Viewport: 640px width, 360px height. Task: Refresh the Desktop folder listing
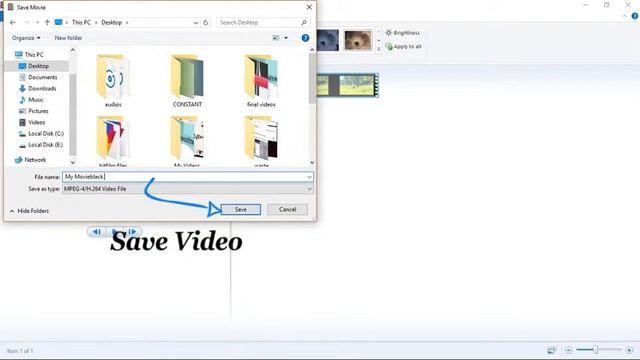206,22
